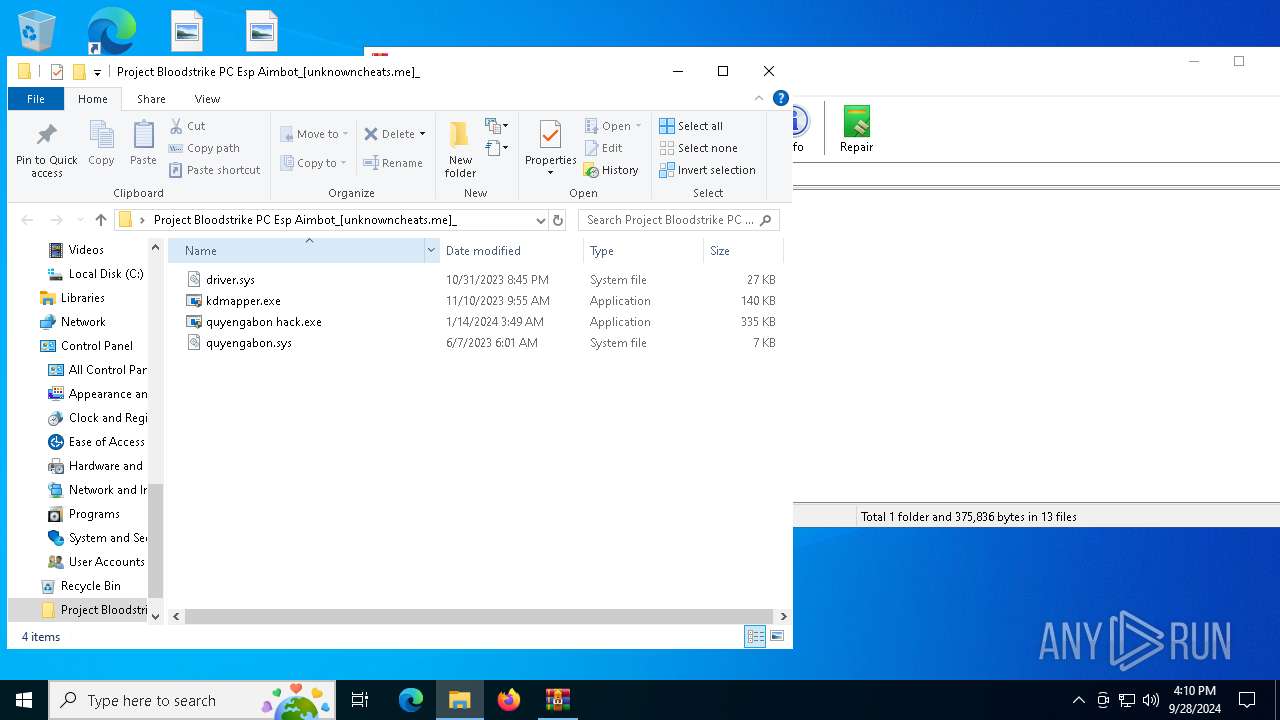Click the Search Project Bloodstrike box
The image size is (1280, 720).
pos(678,220)
